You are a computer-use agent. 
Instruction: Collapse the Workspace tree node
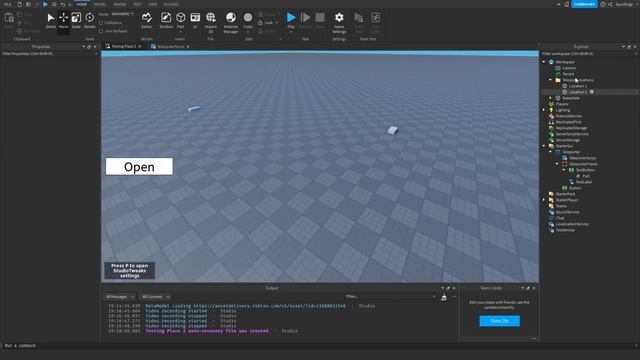[544, 62]
